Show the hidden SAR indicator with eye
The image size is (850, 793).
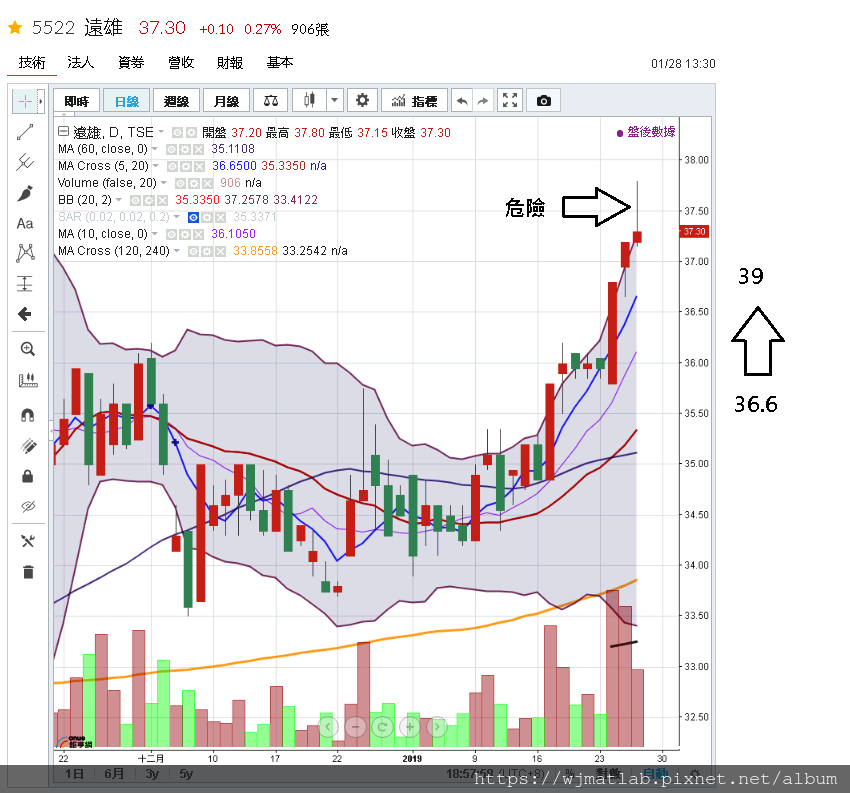click(193, 217)
